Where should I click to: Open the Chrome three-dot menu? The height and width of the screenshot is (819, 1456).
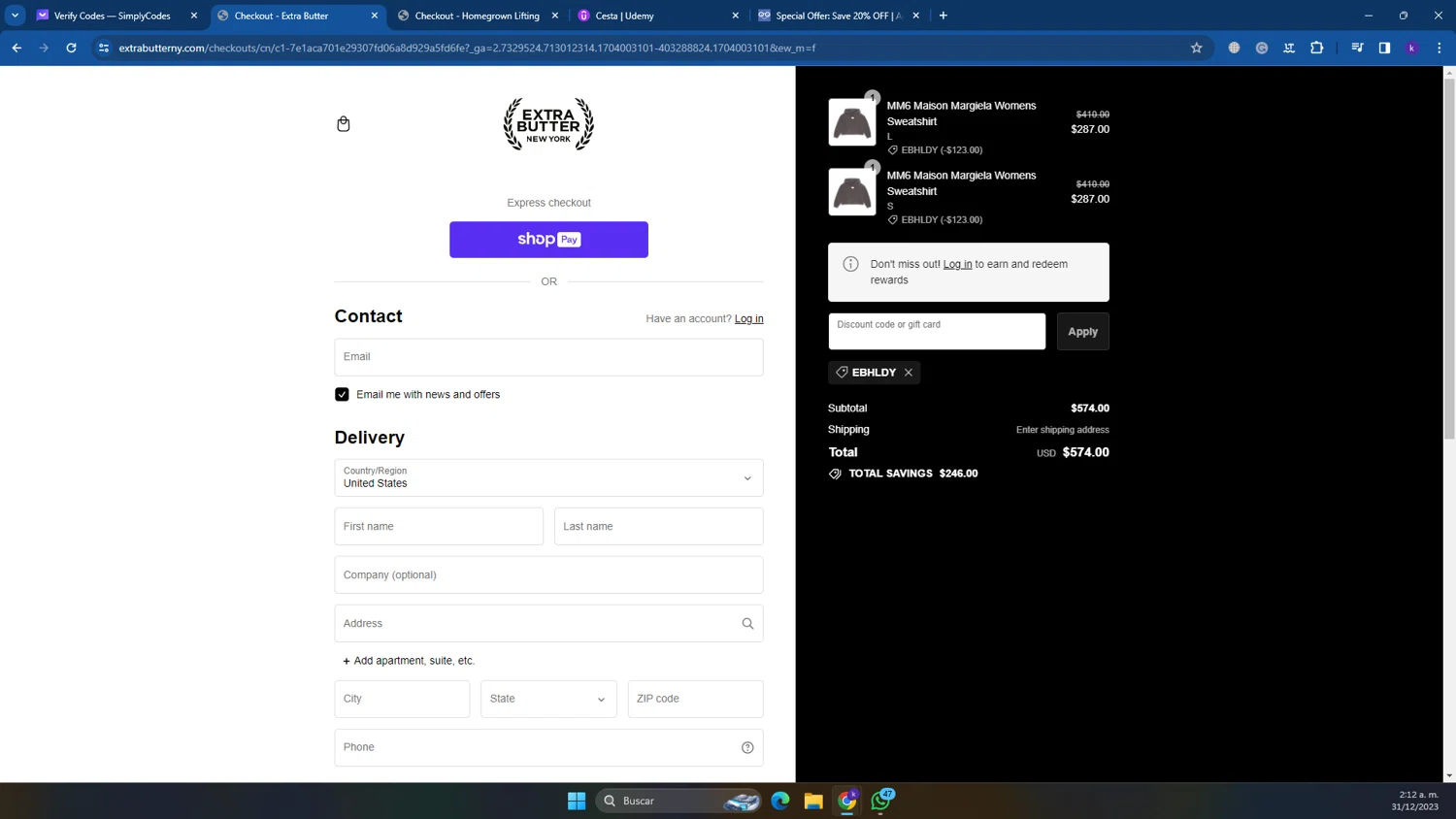point(1439,48)
